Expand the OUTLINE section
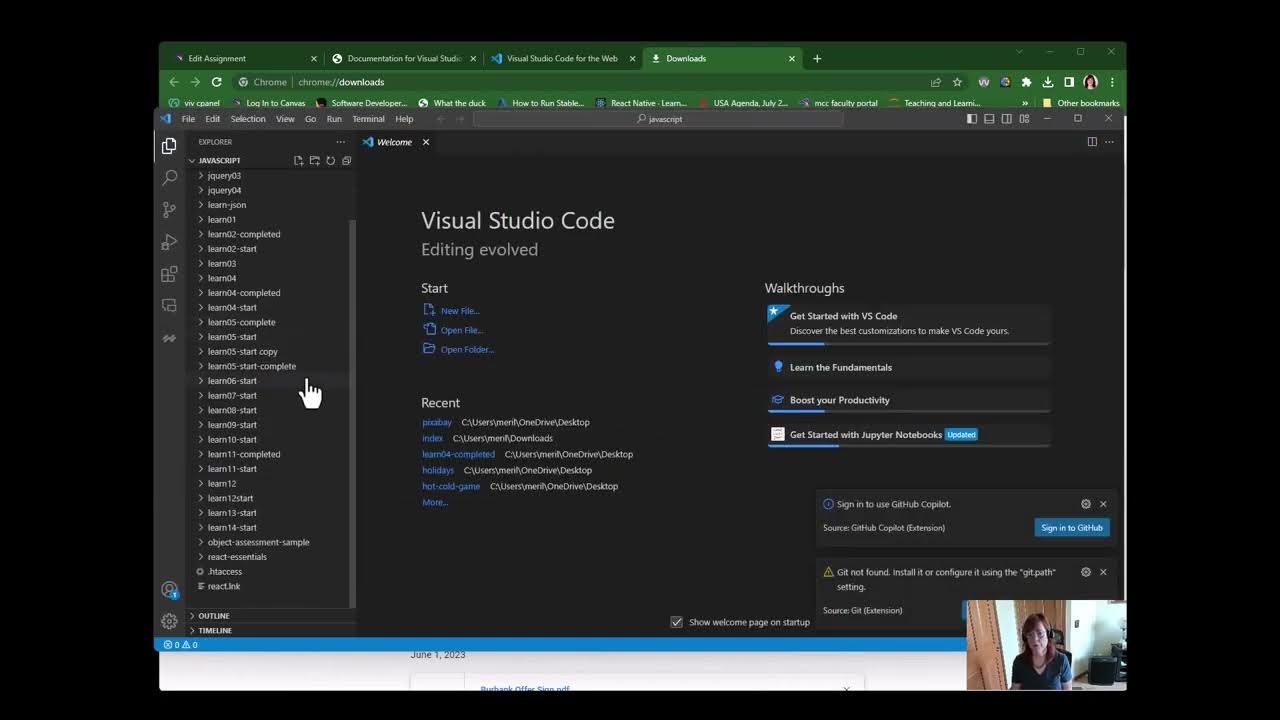The height and width of the screenshot is (720, 1280). coord(270,616)
